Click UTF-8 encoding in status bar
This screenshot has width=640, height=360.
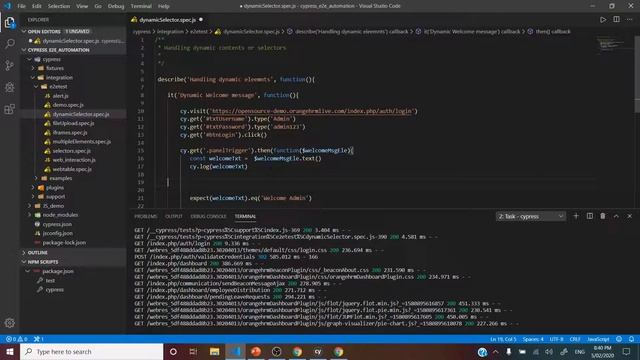tap(556, 339)
